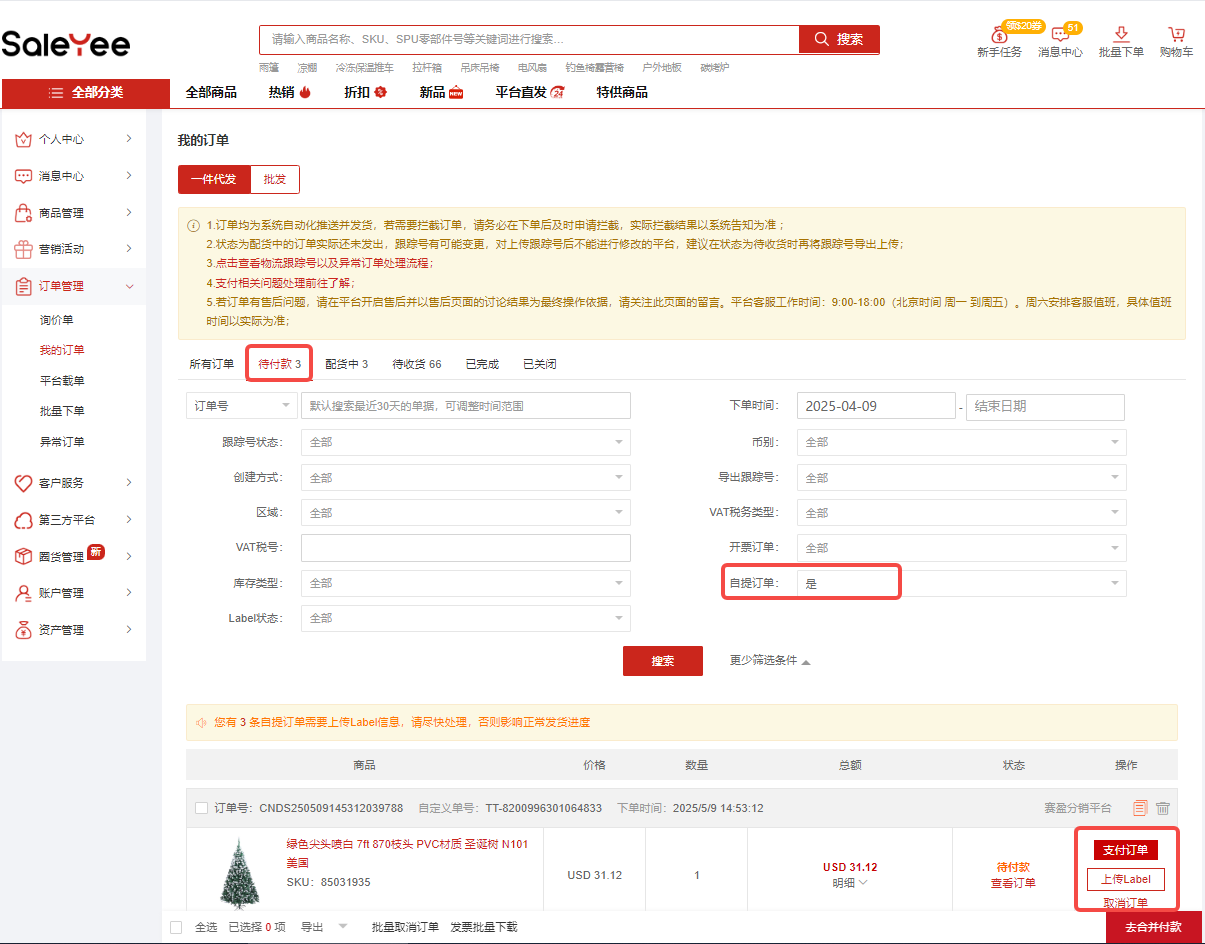Image resolution: width=1205 pixels, height=944 pixels.
Task: Open the message center icon (消息中心) in header
Action: point(1060,36)
